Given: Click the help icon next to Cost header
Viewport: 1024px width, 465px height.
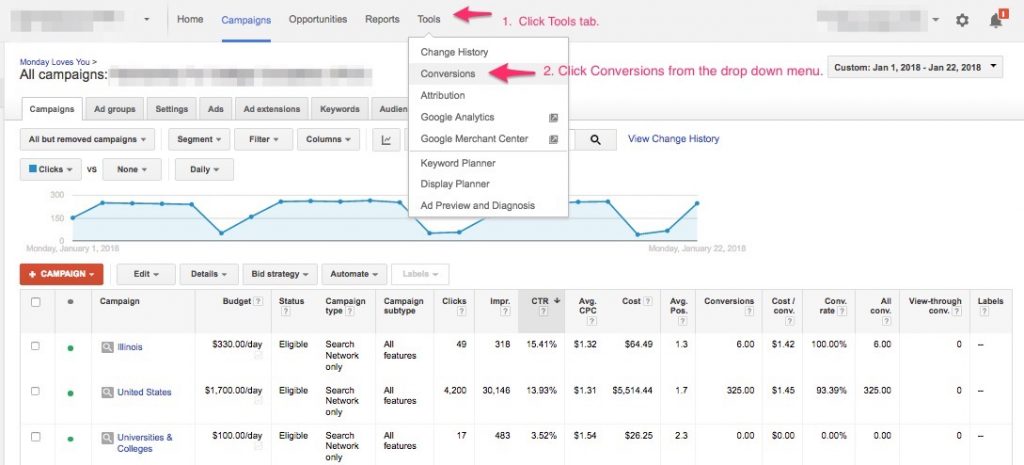Looking at the screenshot, I should pos(648,302).
